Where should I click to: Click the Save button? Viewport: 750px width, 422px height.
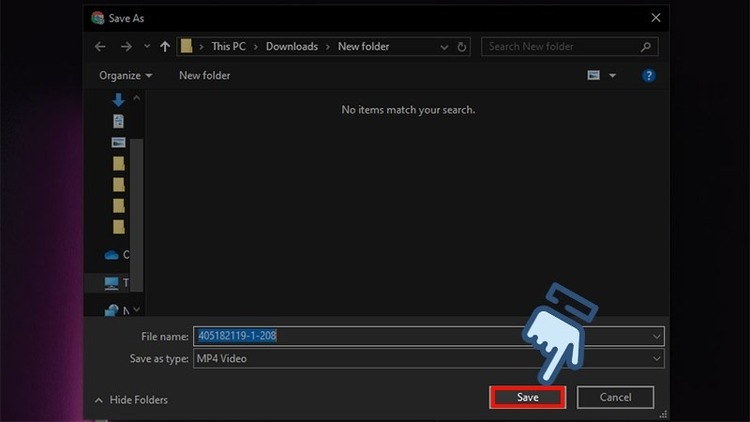pyautogui.click(x=528, y=397)
